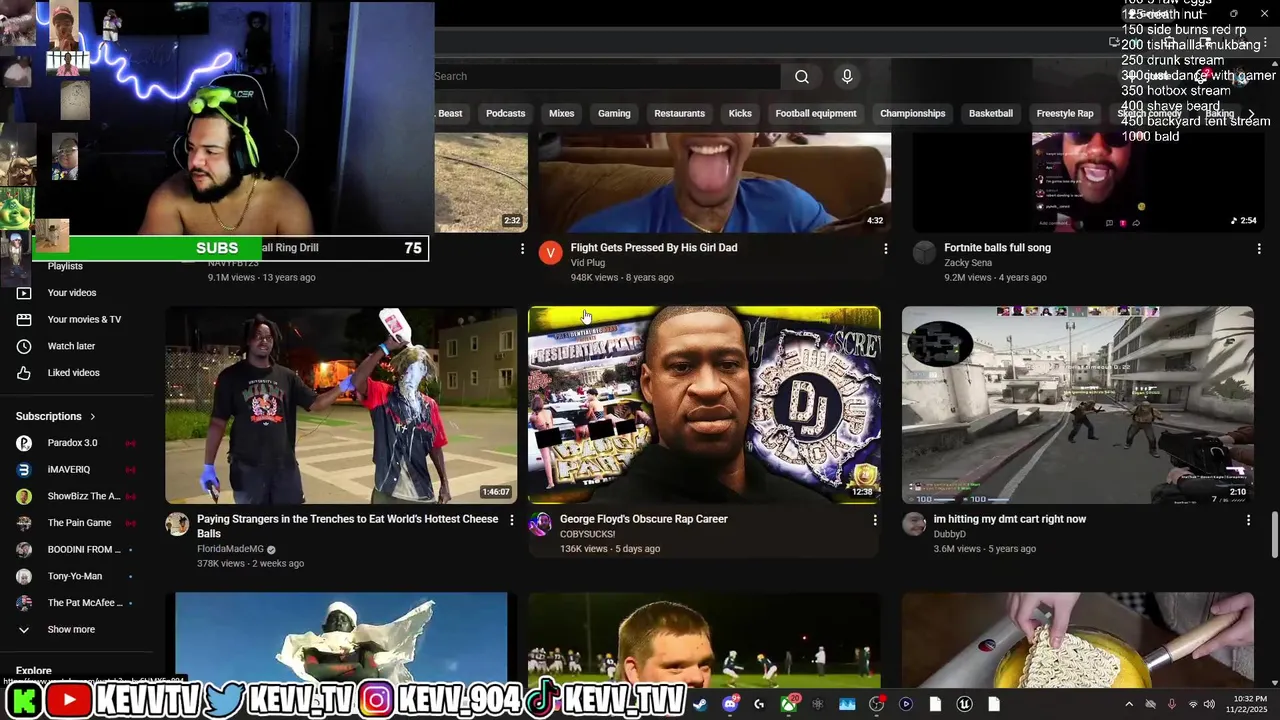Expand Show more subscriptions
The image size is (1280, 720).
70,630
